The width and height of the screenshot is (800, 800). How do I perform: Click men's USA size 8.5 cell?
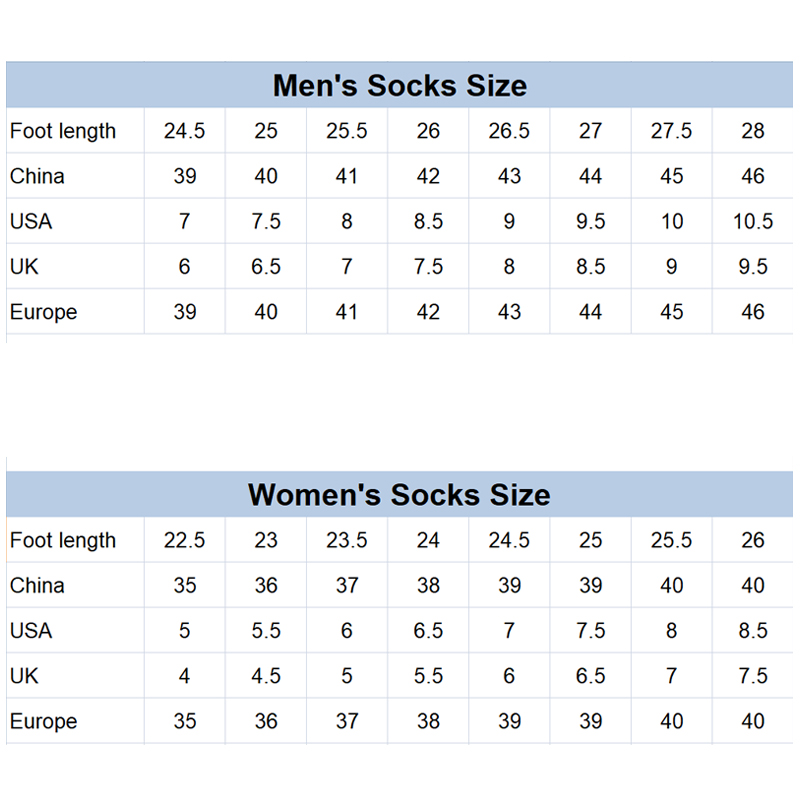click(x=428, y=221)
